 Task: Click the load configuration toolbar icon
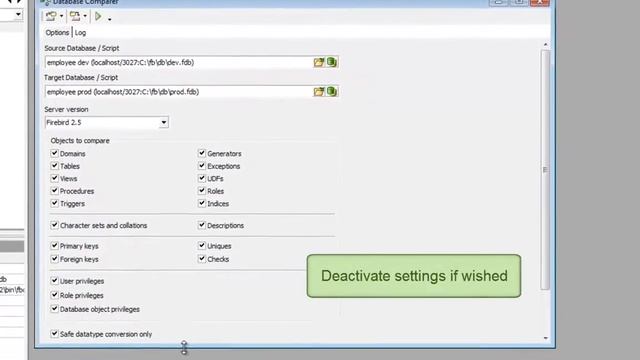coord(51,16)
